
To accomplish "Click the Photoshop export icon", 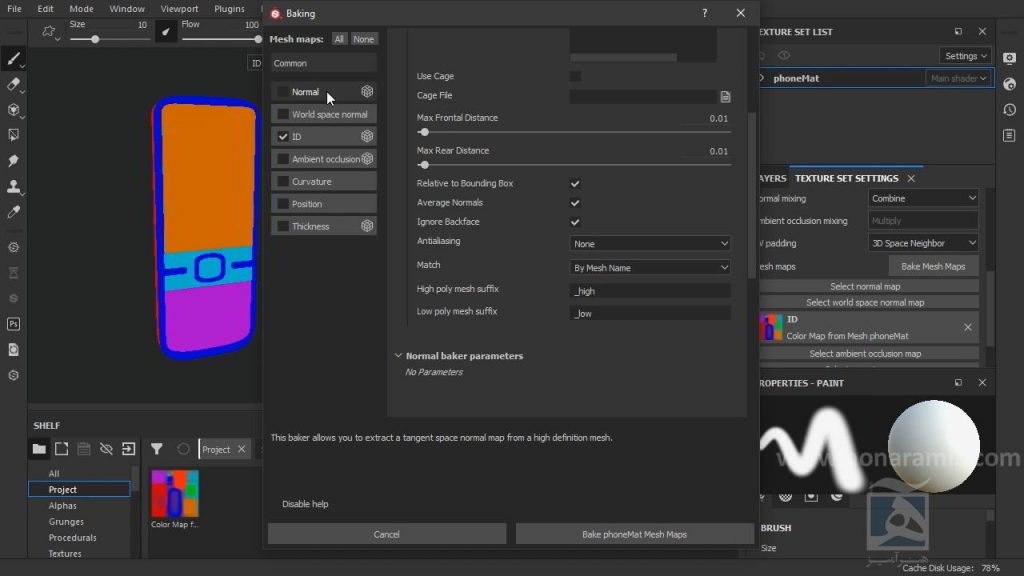I will coord(14,324).
